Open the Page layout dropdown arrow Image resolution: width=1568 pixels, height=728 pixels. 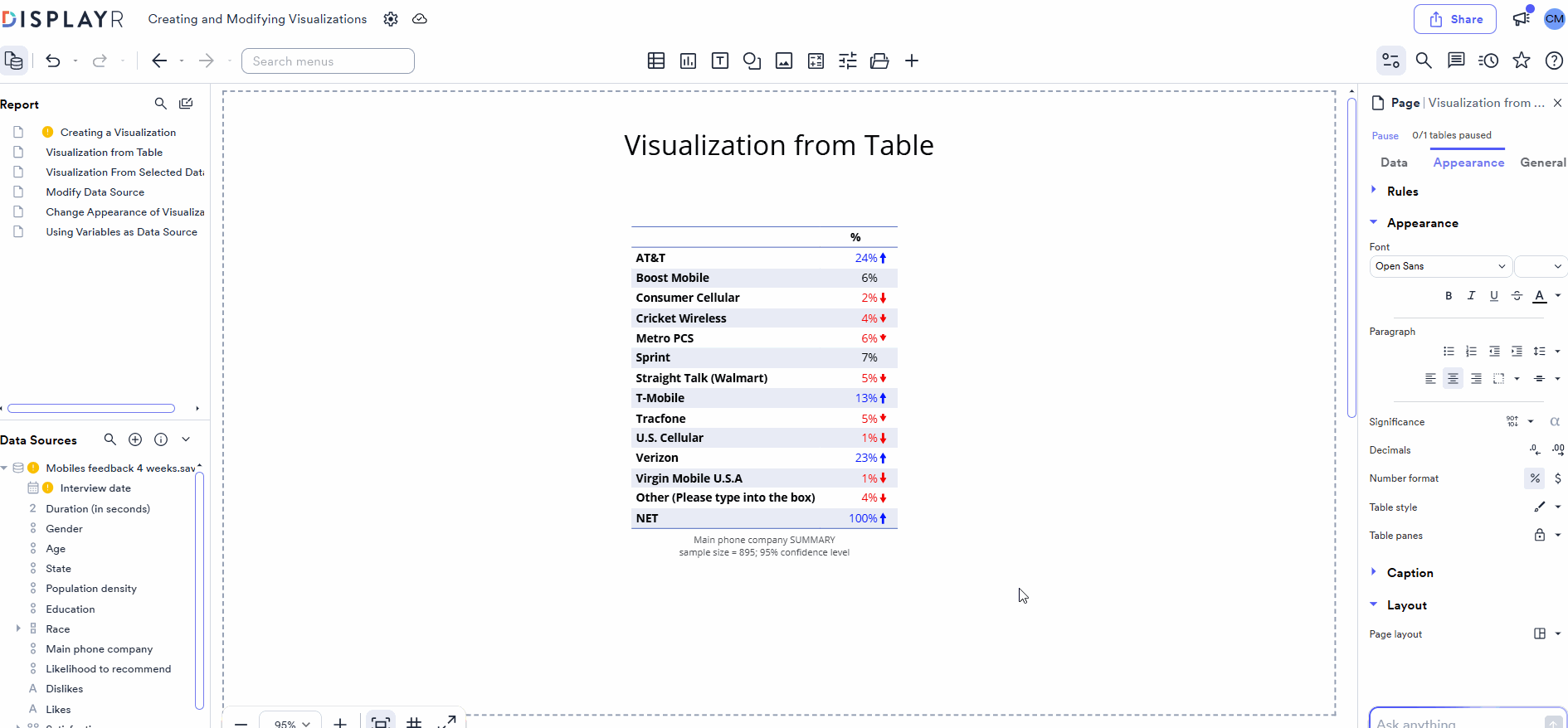[x=1558, y=633]
